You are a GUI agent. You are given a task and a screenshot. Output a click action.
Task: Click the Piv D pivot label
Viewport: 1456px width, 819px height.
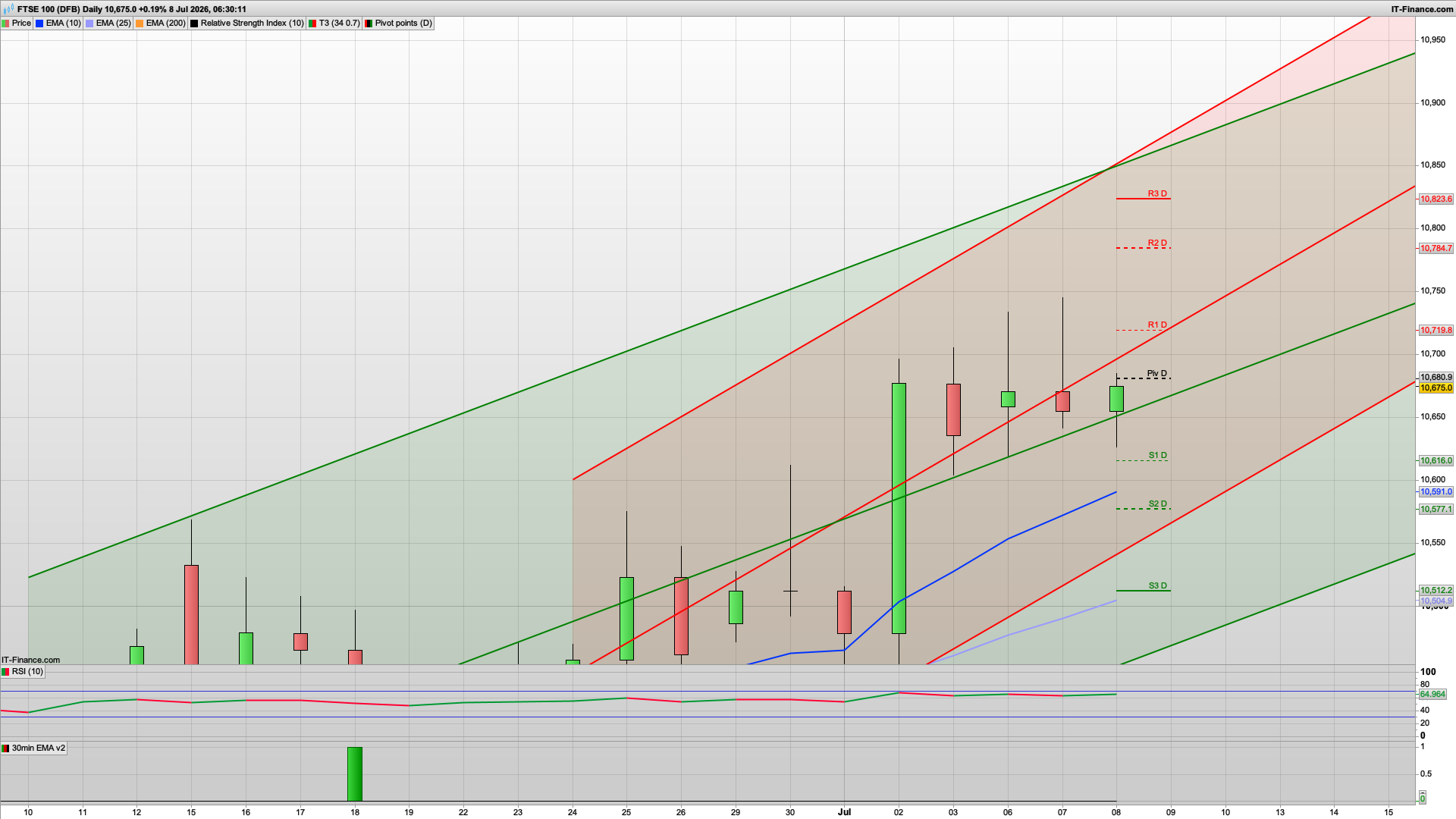1157,374
